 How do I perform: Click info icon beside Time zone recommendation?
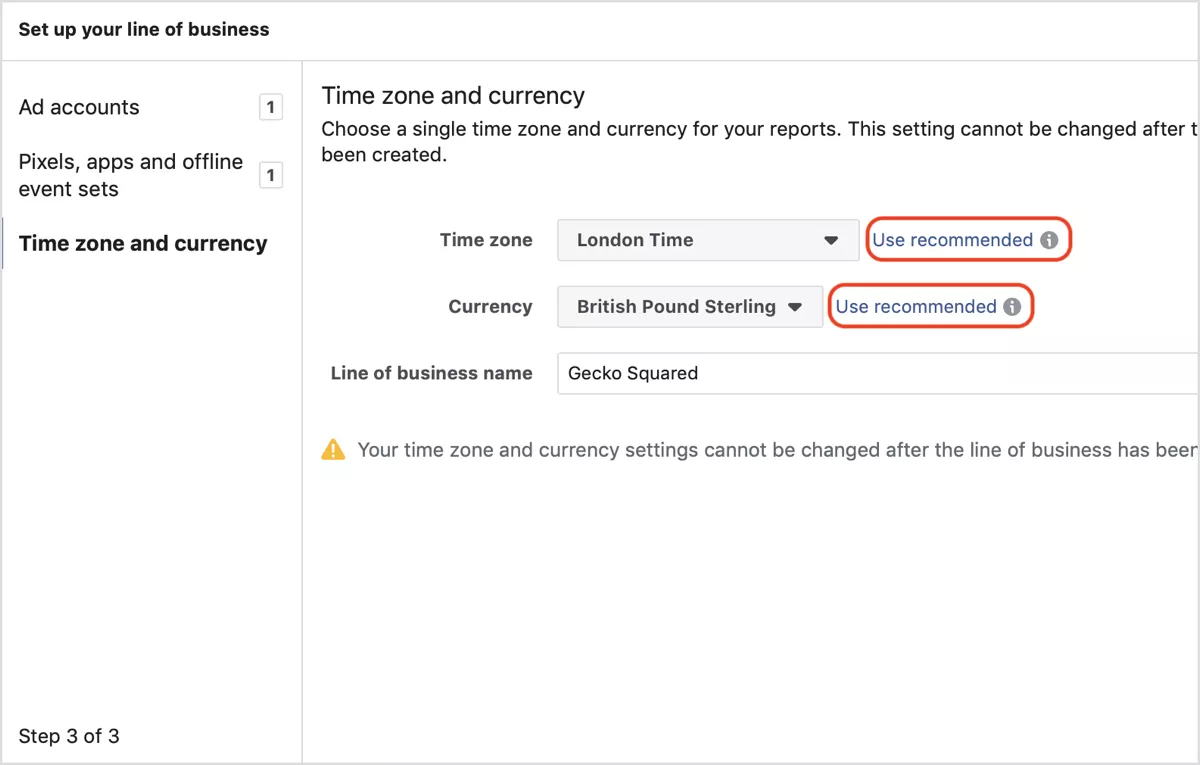tap(1049, 240)
